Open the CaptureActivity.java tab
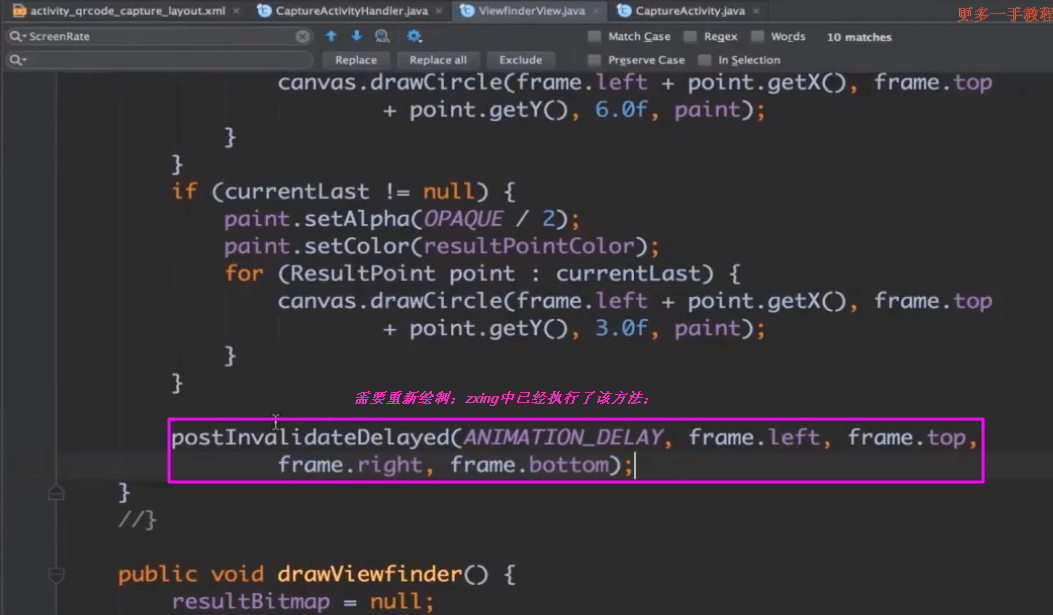This screenshot has width=1053, height=615. [x=689, y=11]
